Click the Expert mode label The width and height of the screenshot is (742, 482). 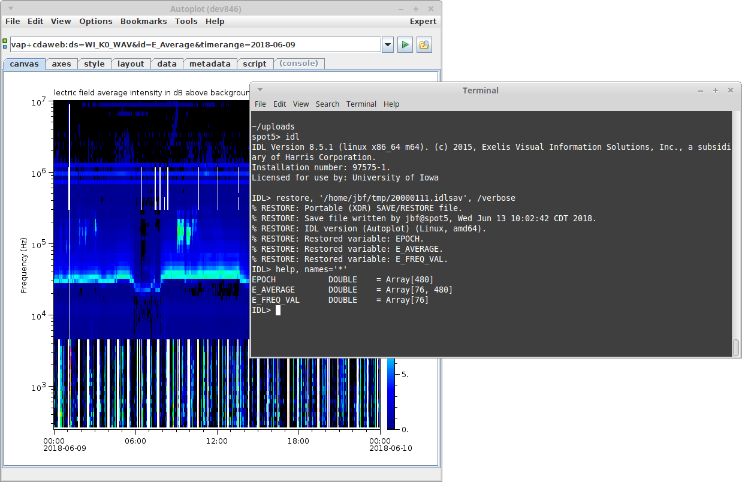423,21
